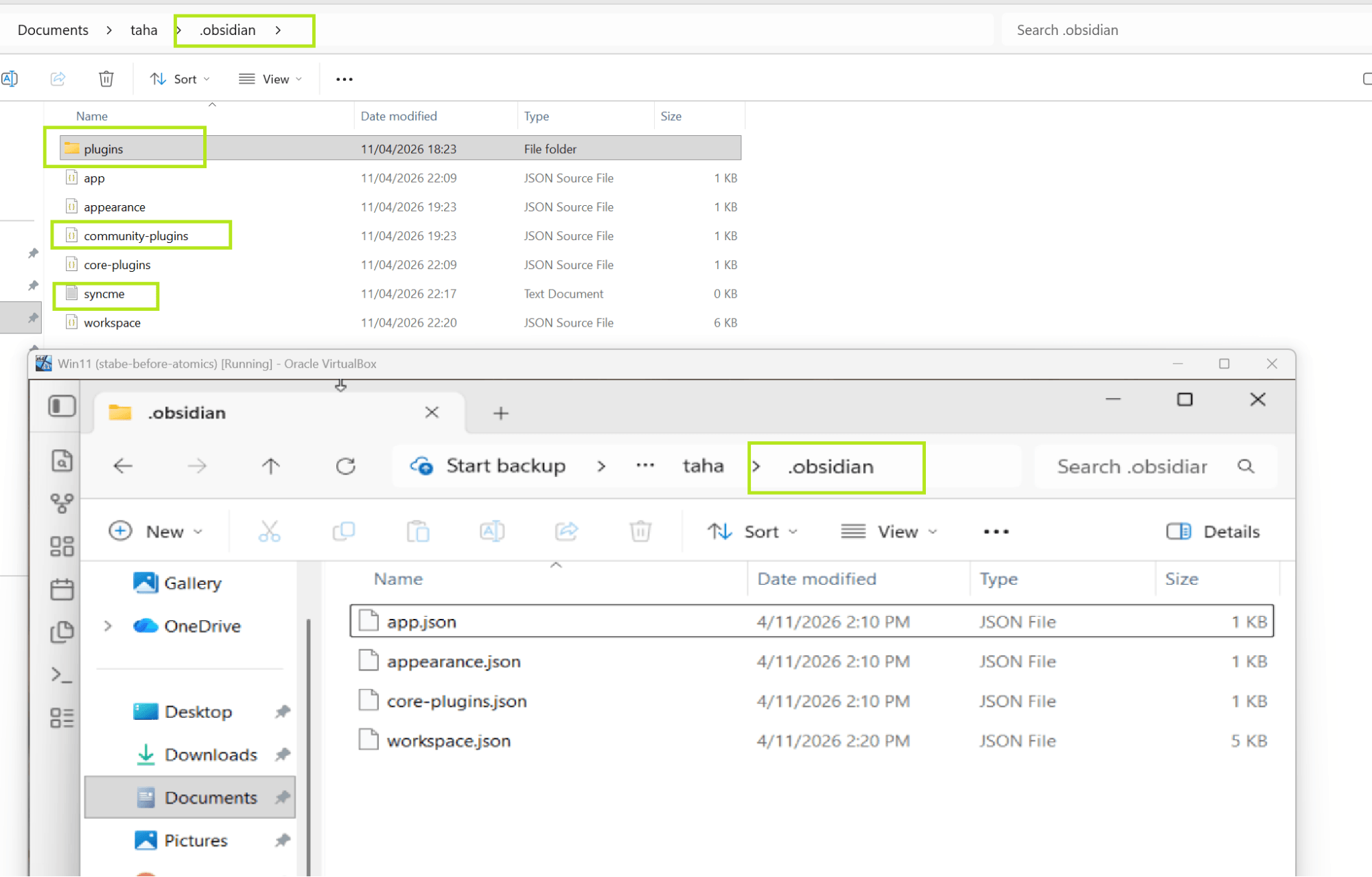Viewport: 1372px width, 877px height.
Task: Refresh the VM Explorer folder view
Action: [346, 466]
